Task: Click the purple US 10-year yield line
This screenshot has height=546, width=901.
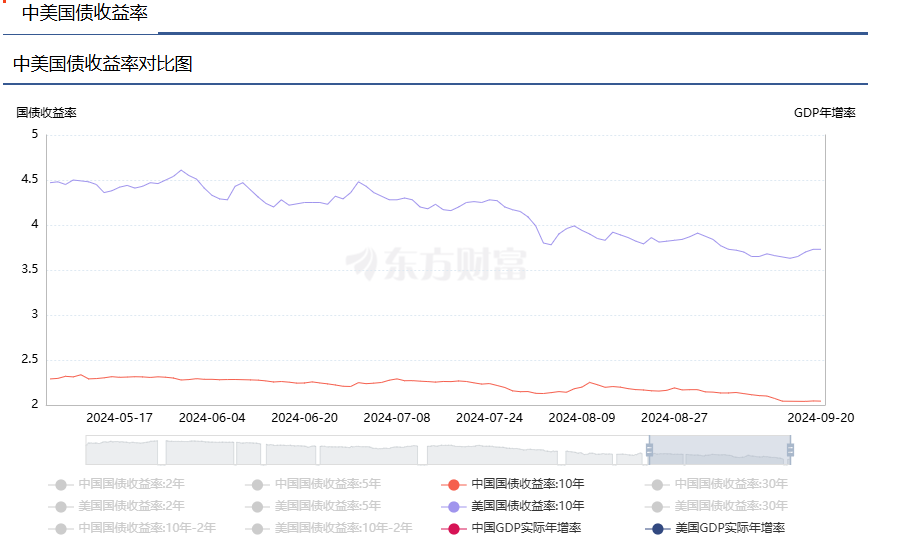Action: (x=437, y=207)
